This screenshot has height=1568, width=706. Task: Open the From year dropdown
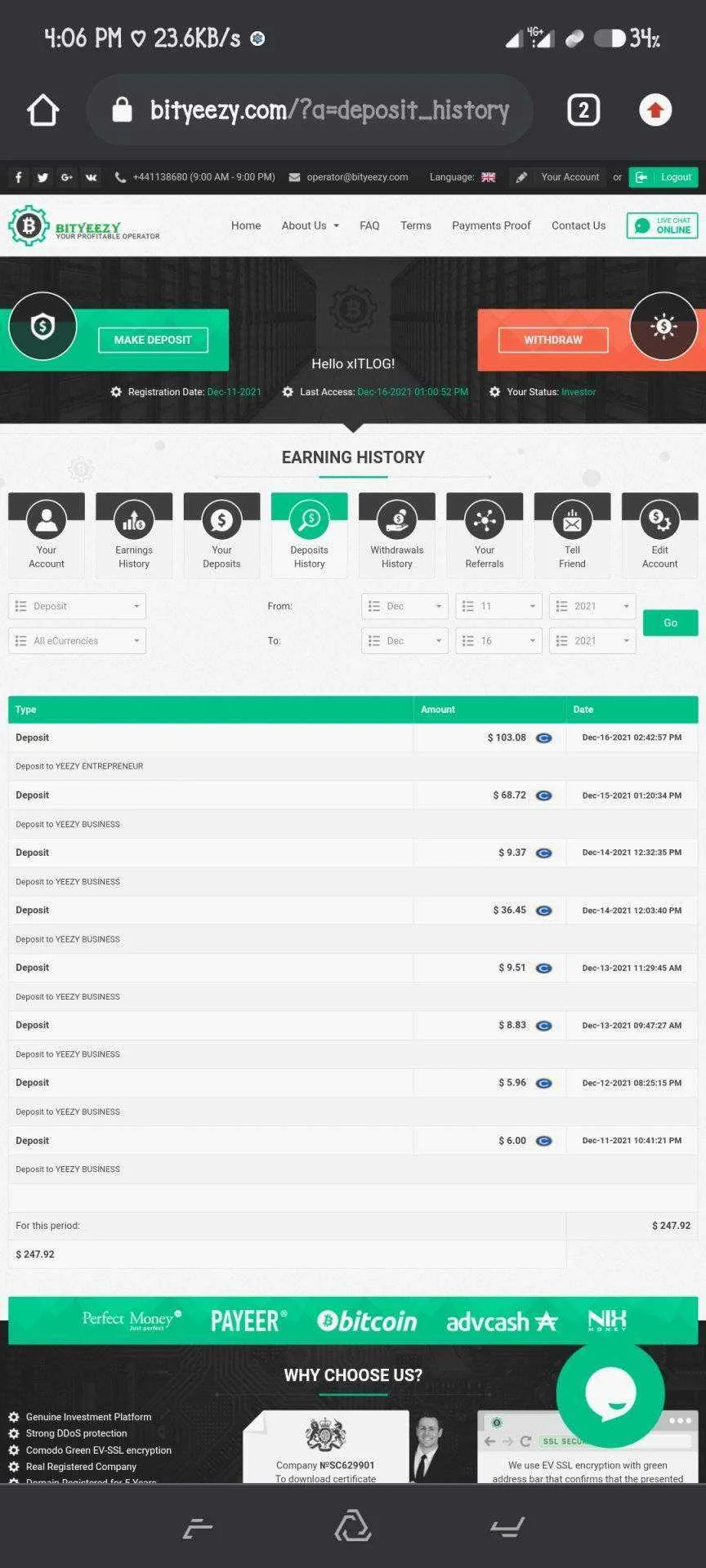tap(592, 606)
